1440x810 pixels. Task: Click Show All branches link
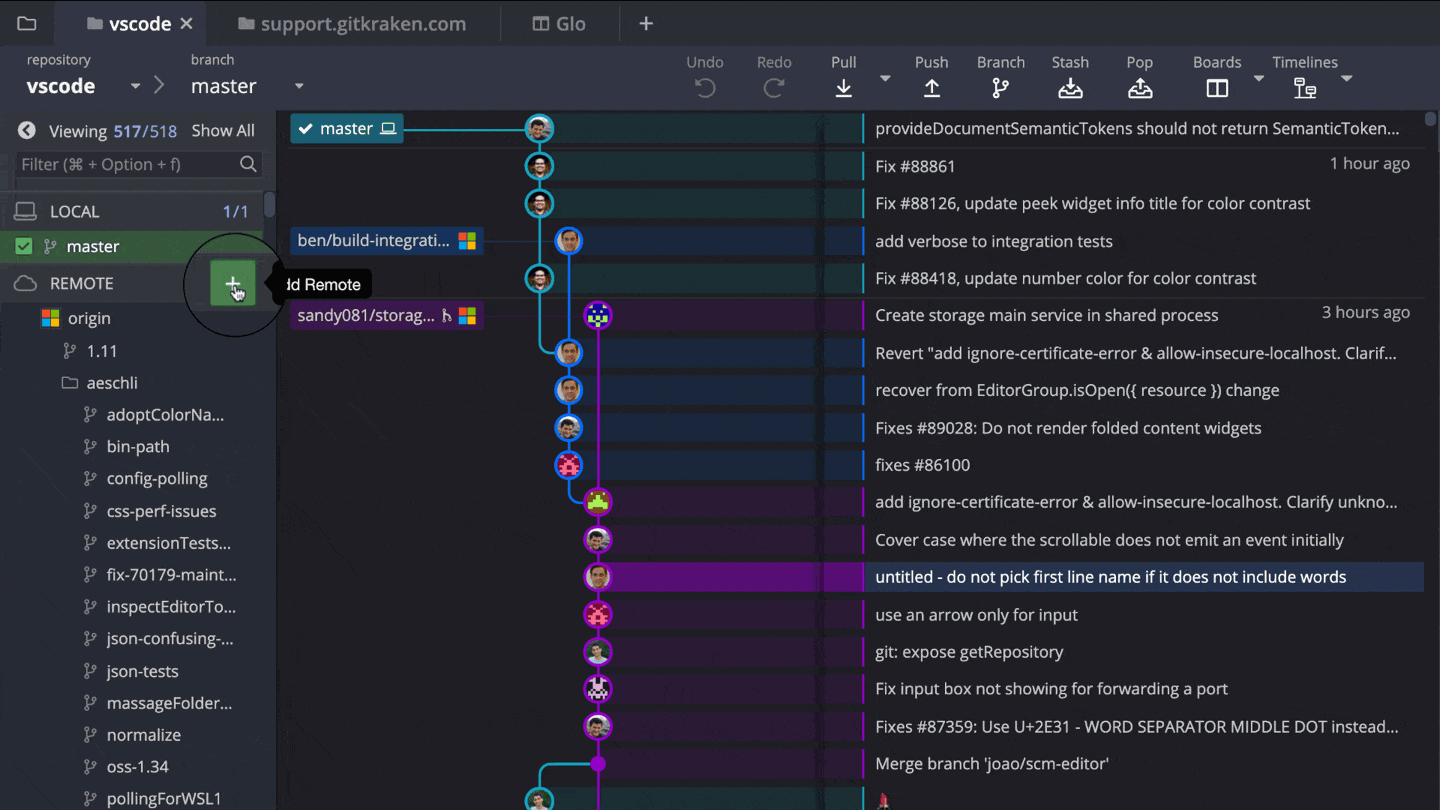223,131
